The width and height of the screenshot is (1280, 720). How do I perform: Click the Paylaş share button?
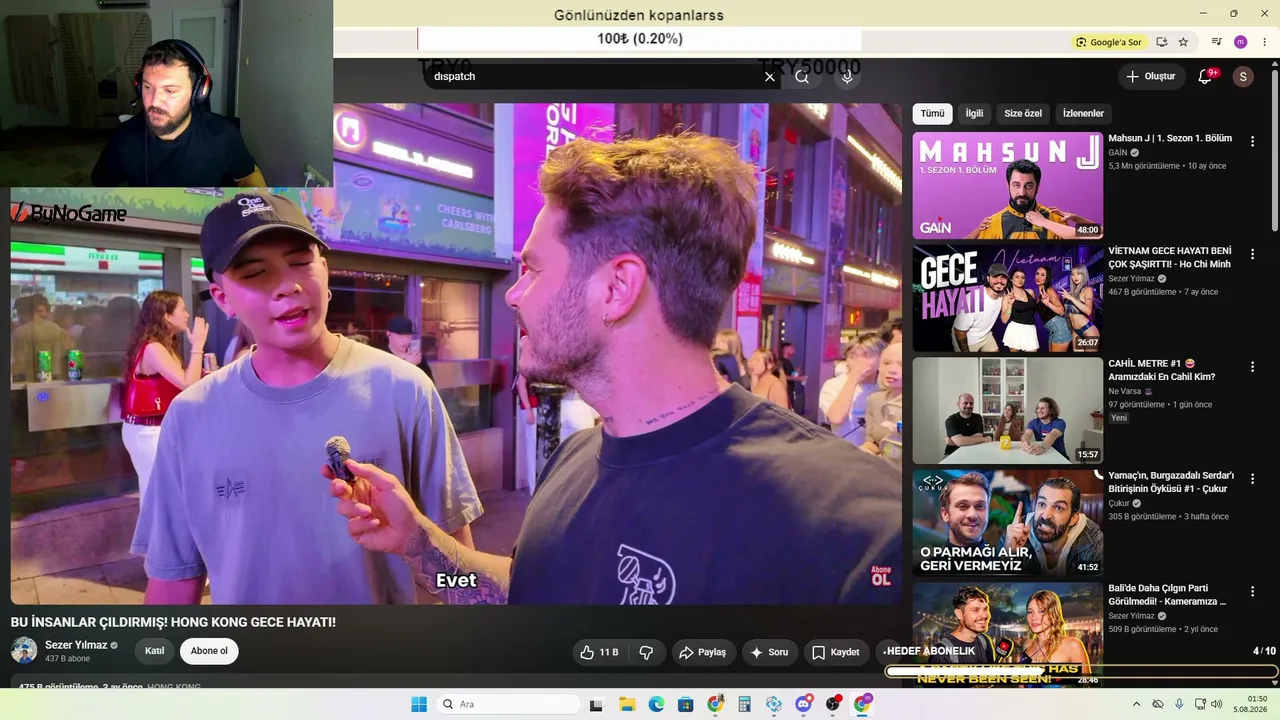(702, 652)
